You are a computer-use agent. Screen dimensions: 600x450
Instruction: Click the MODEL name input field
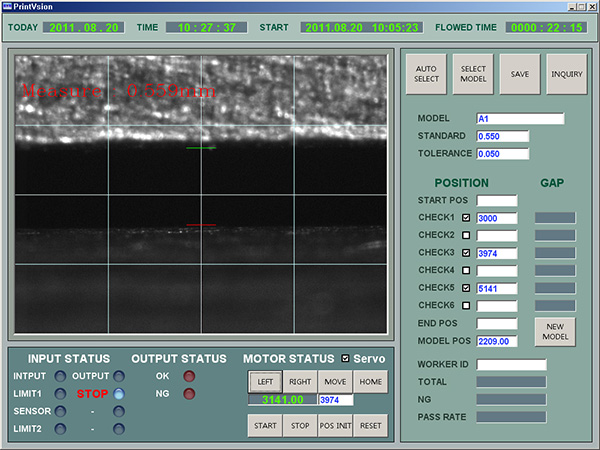(x=520, y=118)
